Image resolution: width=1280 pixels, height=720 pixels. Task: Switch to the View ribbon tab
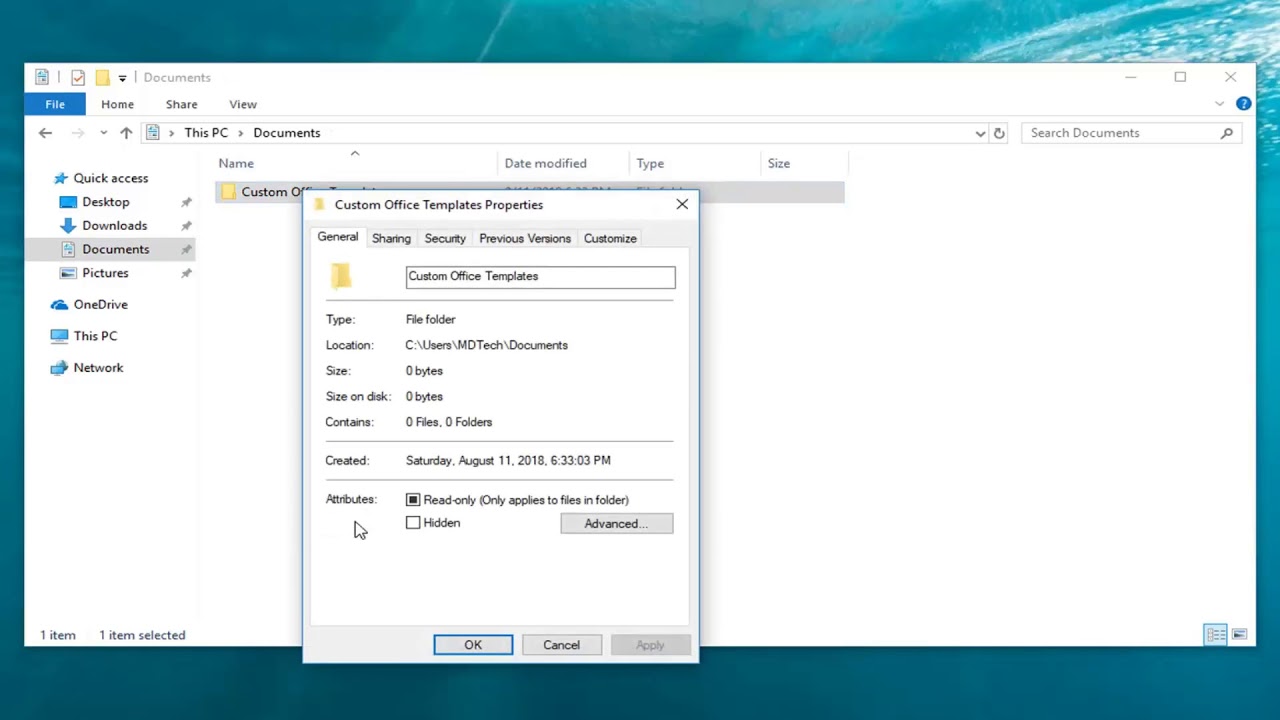(243, 104)
